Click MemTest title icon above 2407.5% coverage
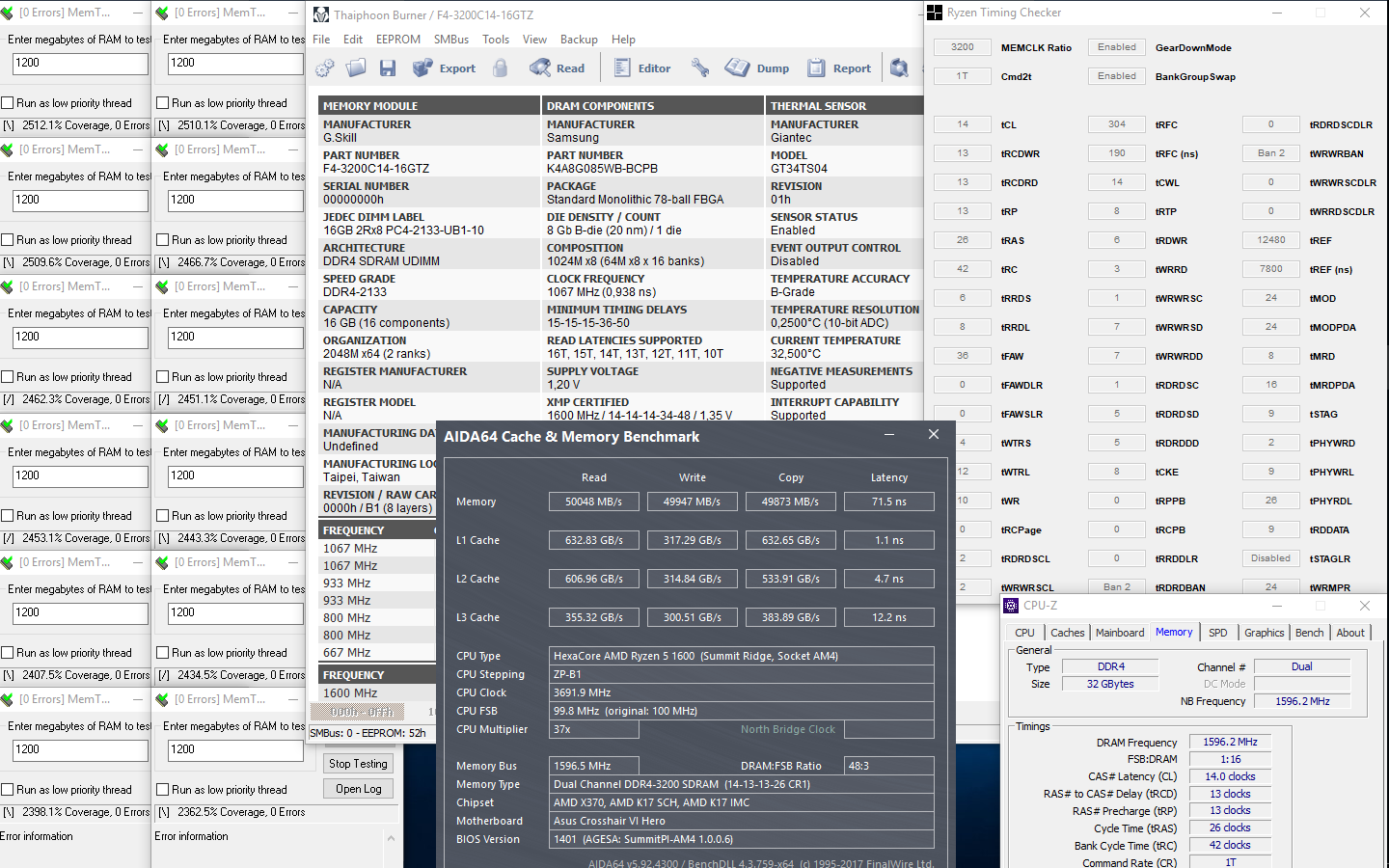The image size is (1389, 868). click(x=8, y=562)
